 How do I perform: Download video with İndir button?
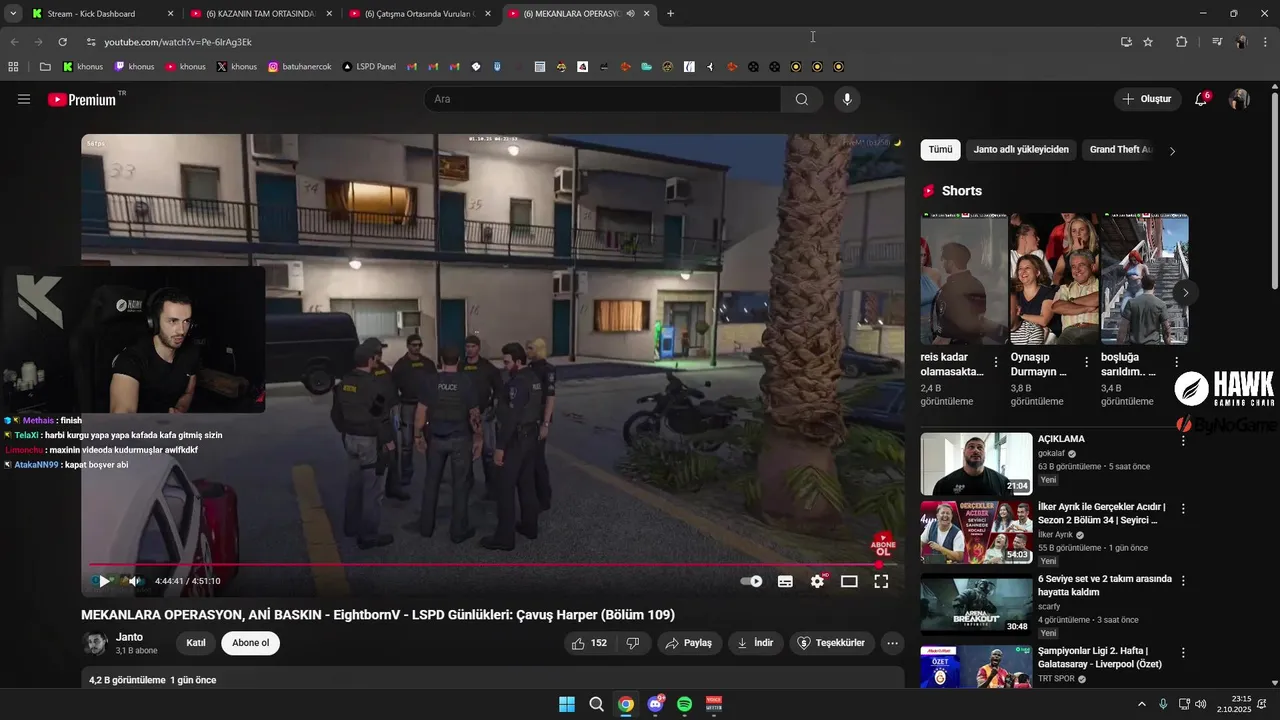pos(755,643)
